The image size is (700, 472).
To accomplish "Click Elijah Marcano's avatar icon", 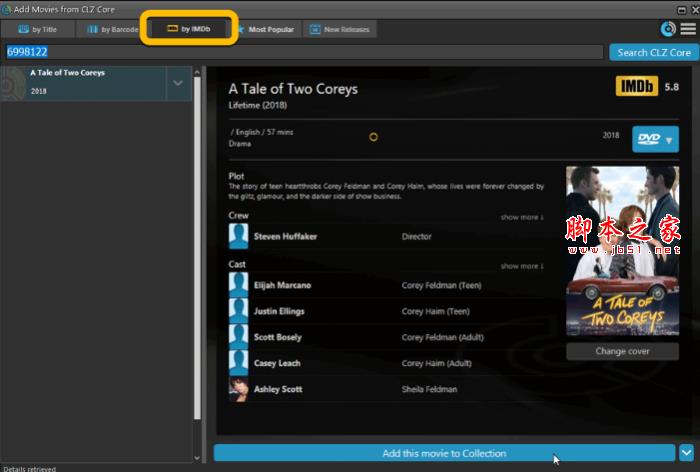I will pyautogui.click(x=239, y=285).
